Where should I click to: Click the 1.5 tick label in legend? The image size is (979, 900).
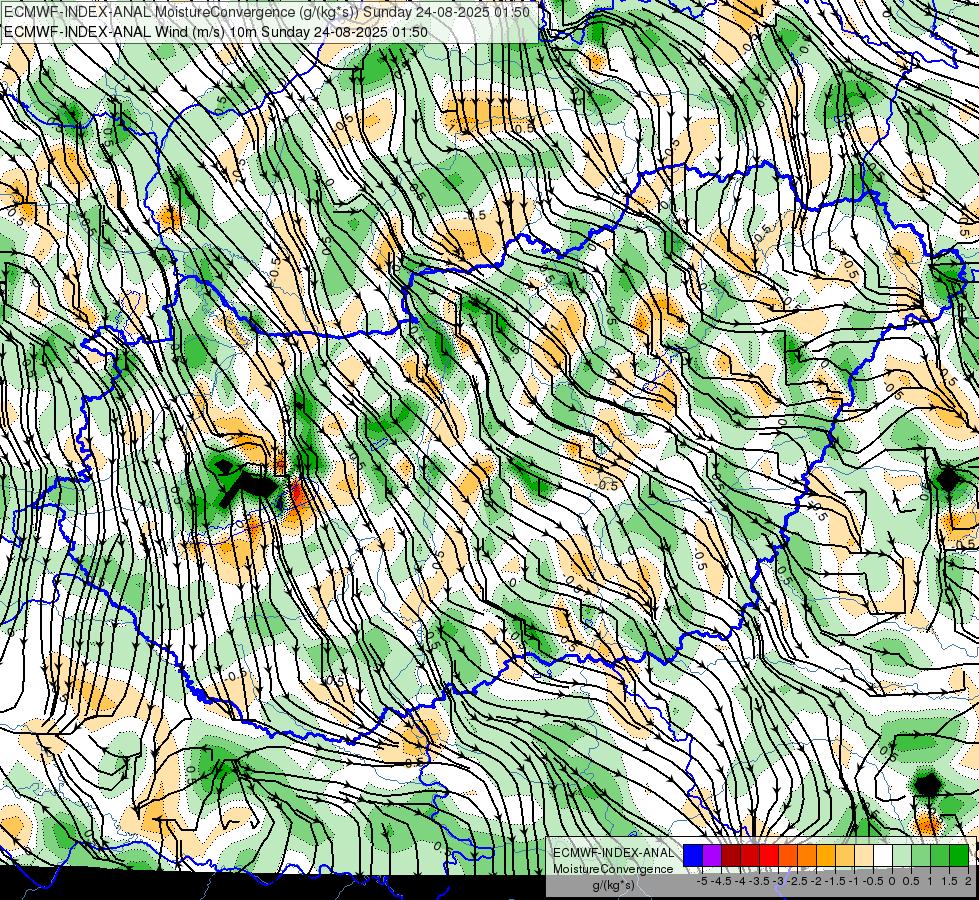(x=949, y=881)
